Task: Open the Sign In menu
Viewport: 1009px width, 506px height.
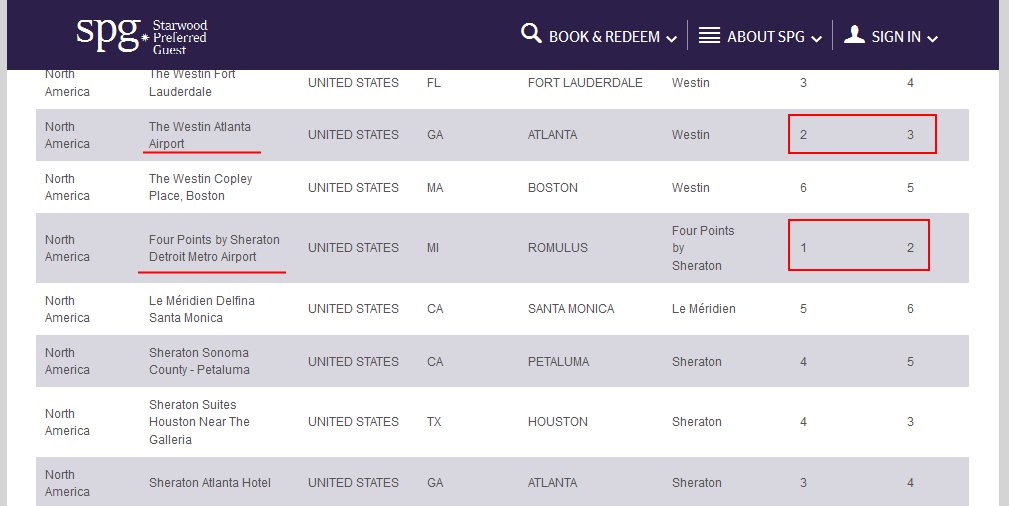Action: point(896,36)
